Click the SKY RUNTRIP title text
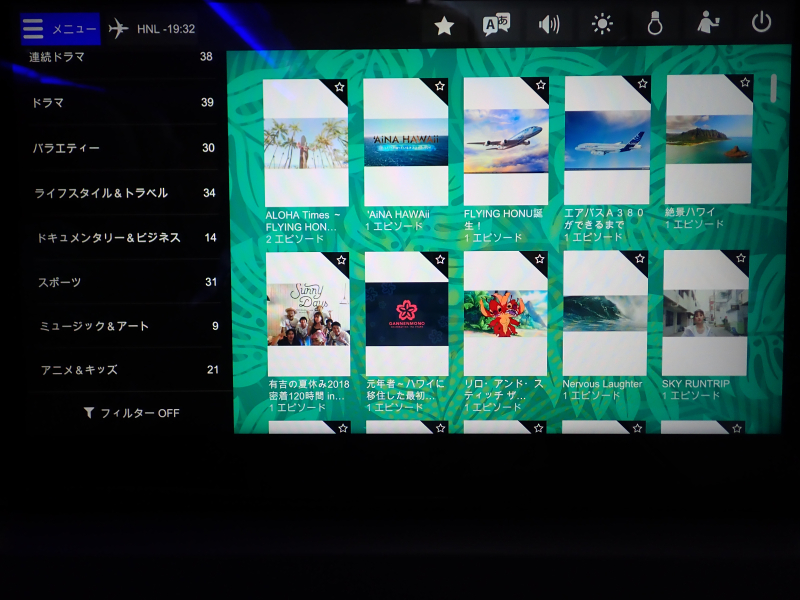The height and width of the screenshot is (600, 800). (x=696, y=383)
